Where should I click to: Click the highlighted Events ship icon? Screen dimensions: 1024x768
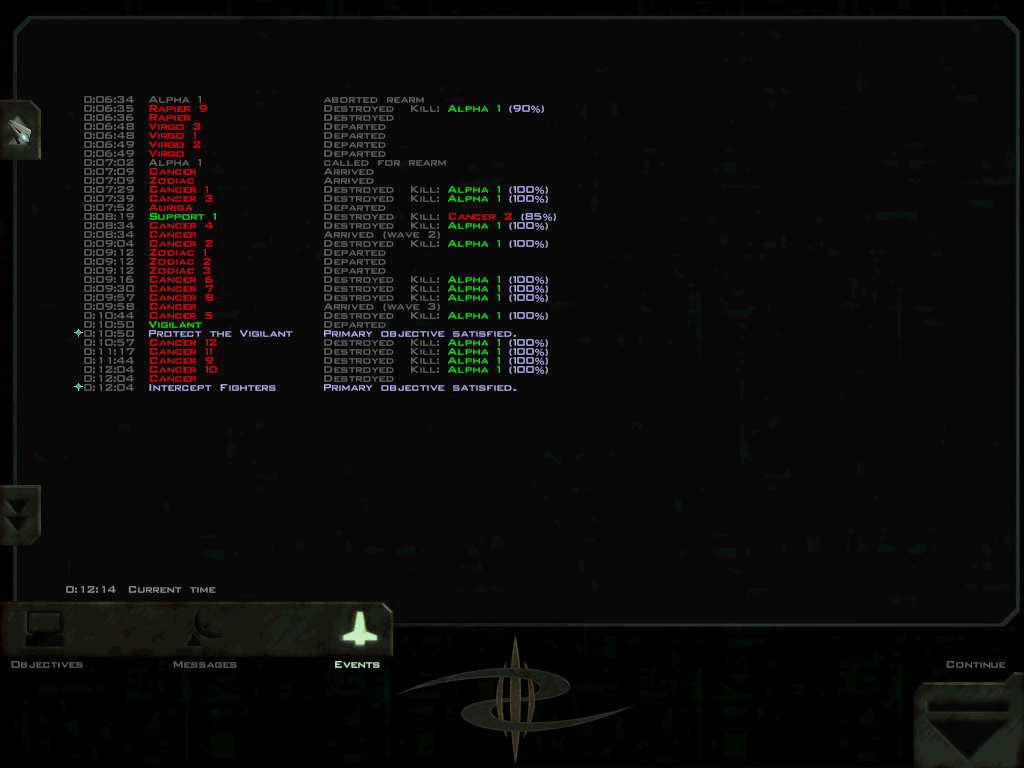(358, 627)
